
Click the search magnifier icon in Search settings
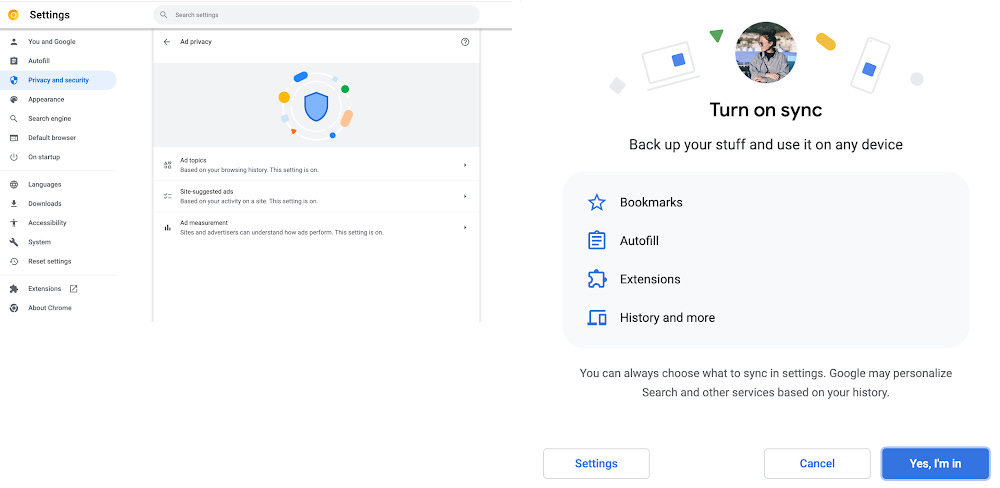(x=164, y=15)
